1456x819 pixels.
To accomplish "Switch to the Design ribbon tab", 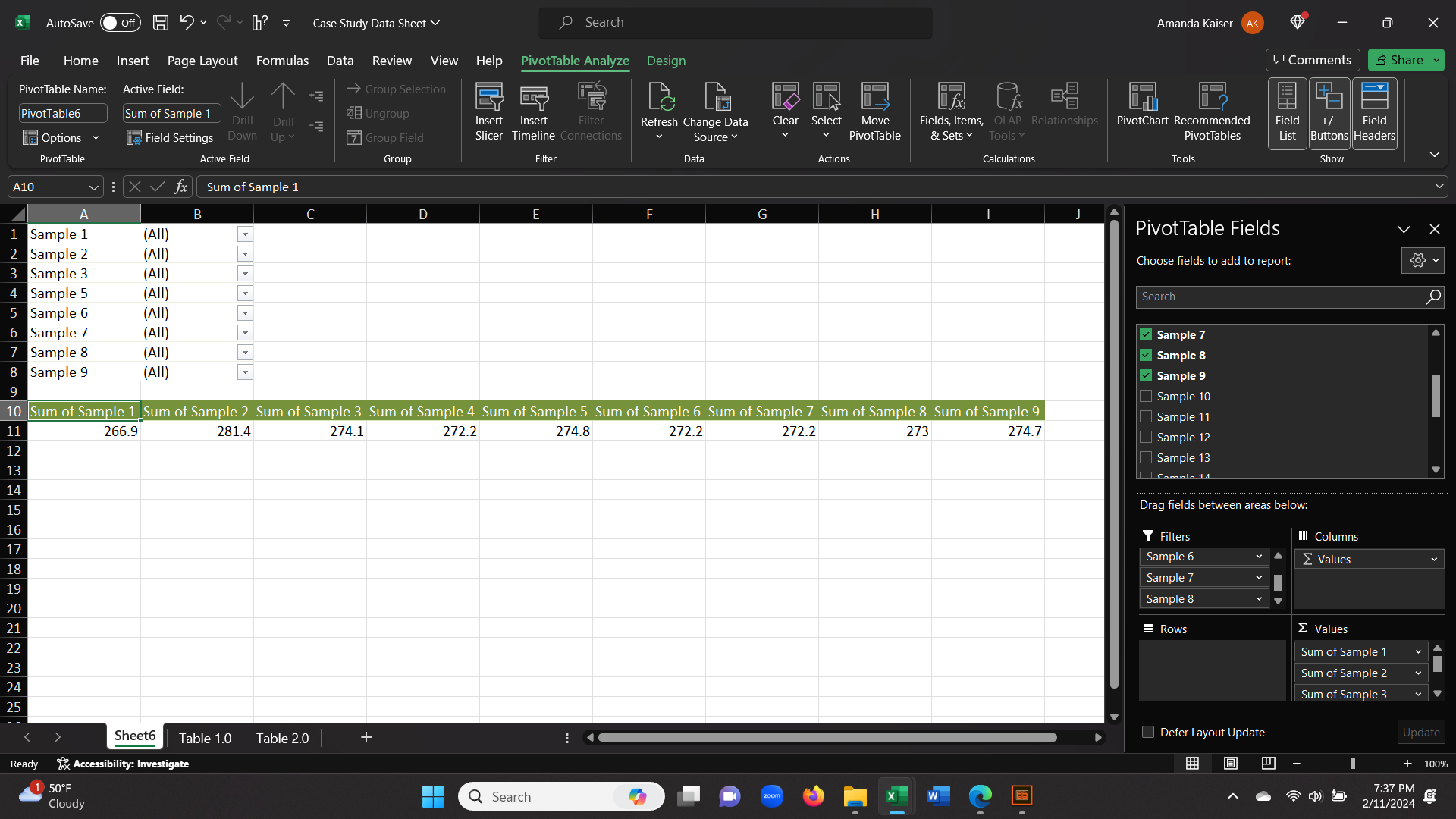I will point(666,60).
